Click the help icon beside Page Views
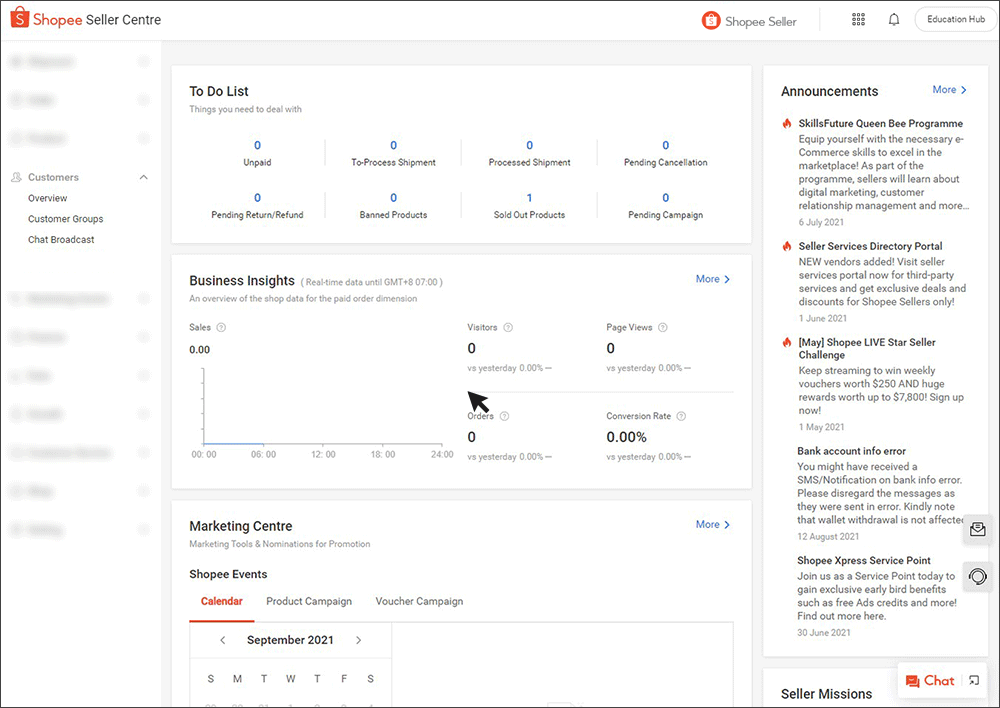 [662, 328]
